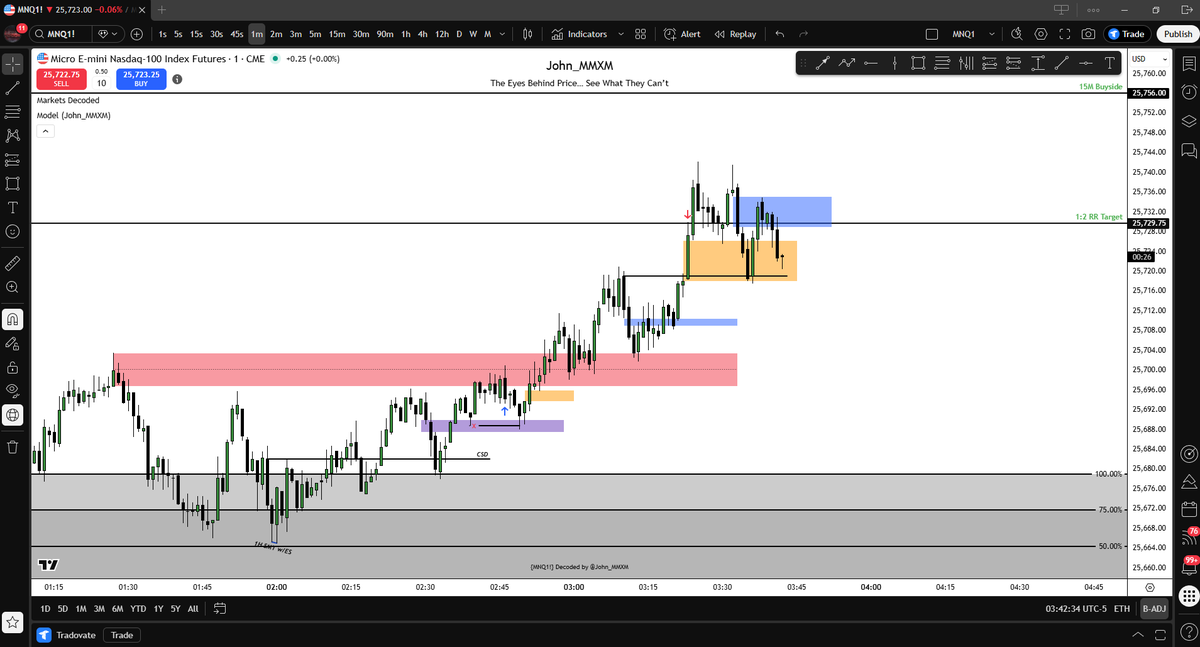Open the watchlist panel icon in right sidebar
1200x647 pixels.
point(1188,63)
